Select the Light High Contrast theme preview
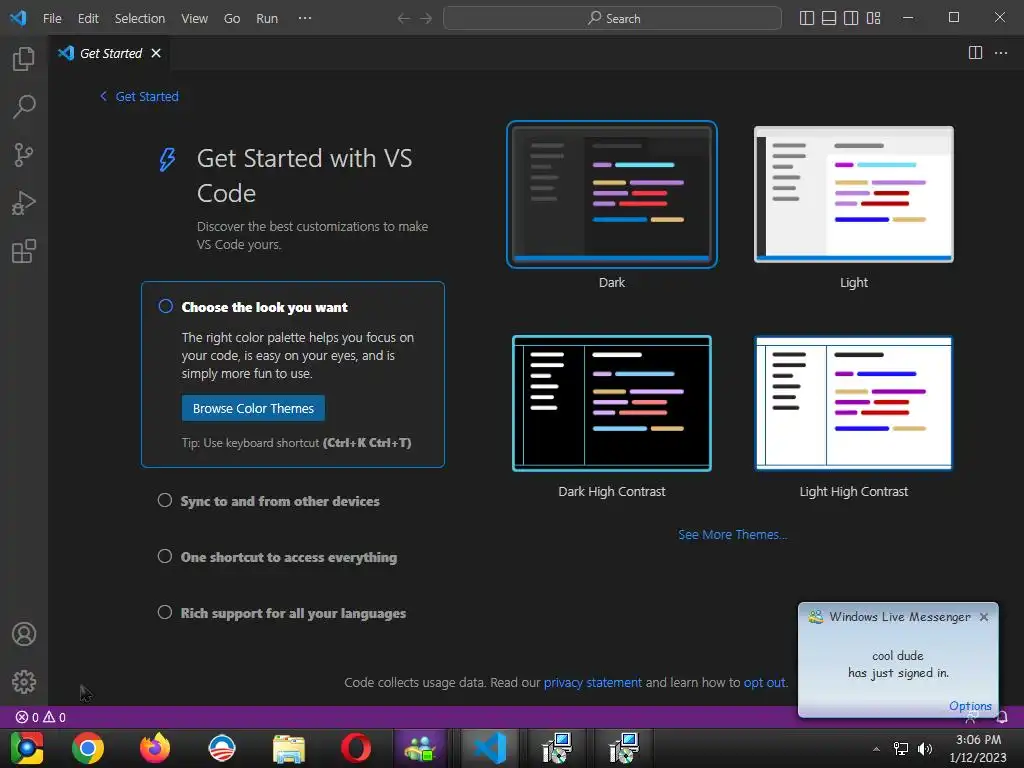The width and height of the screenshot is (1024, 768). [x=854, y=403]
